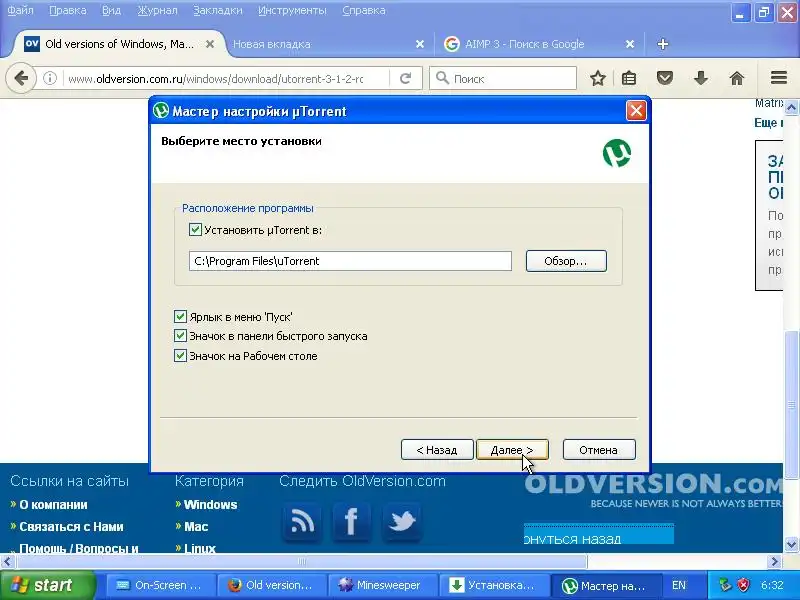This screenshot has width=800, height=600.
Task: Close the AIMP 3 Google search tab
Action: [x=630, y=44]
